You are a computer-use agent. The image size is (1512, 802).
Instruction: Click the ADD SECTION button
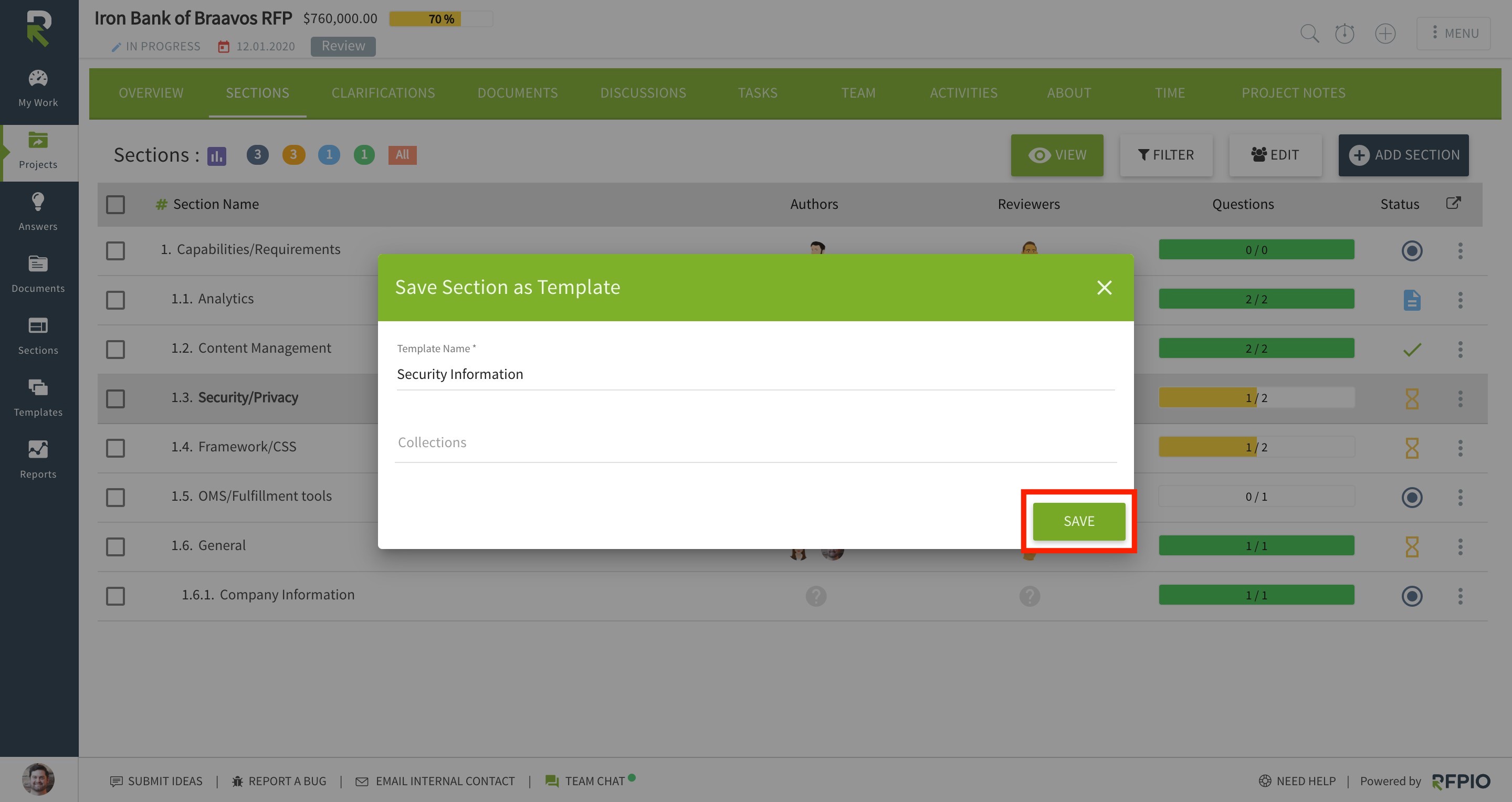click(1403, 155)
